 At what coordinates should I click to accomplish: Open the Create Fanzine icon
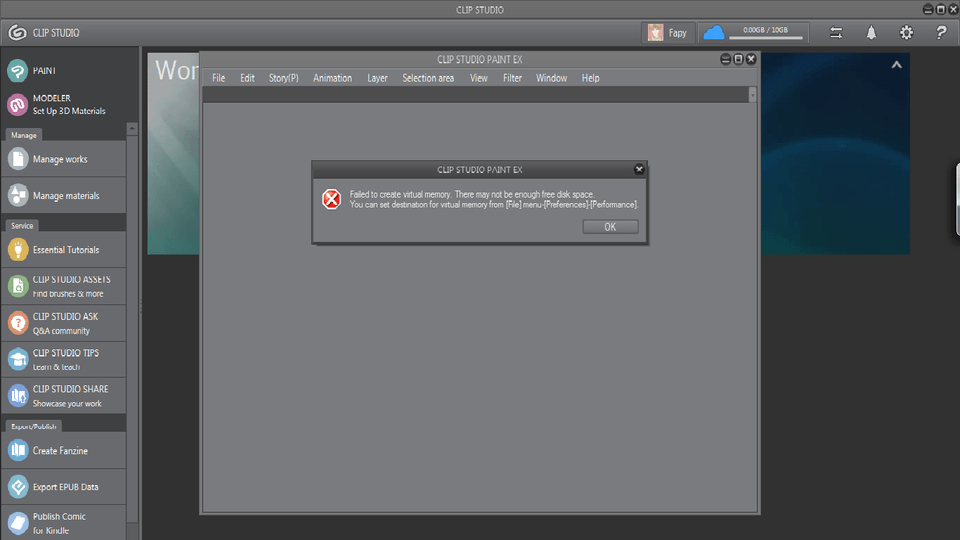tap(18, 451)
